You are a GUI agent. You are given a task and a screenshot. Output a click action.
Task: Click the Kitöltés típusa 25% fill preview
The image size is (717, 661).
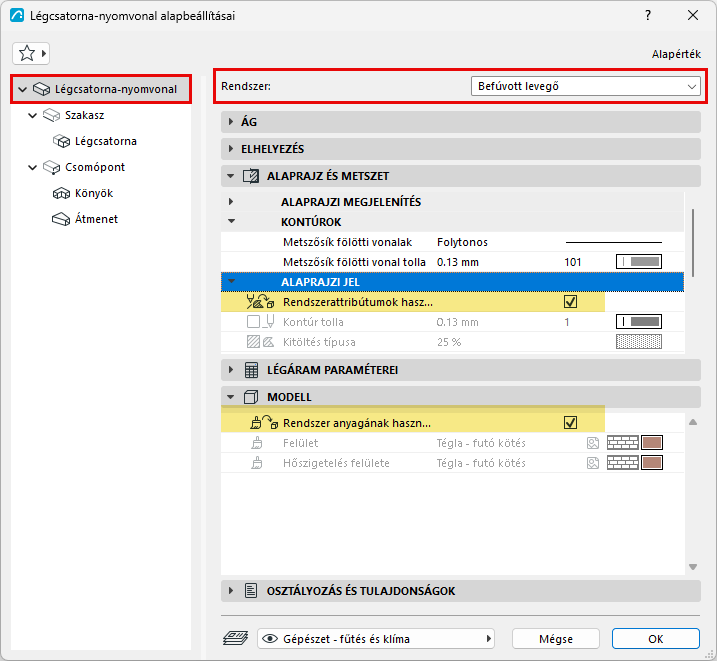coord(639,341)
